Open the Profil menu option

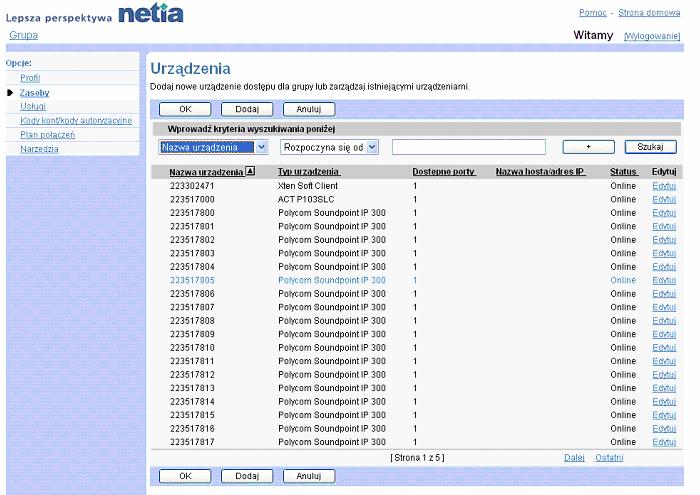coord(30,78)
